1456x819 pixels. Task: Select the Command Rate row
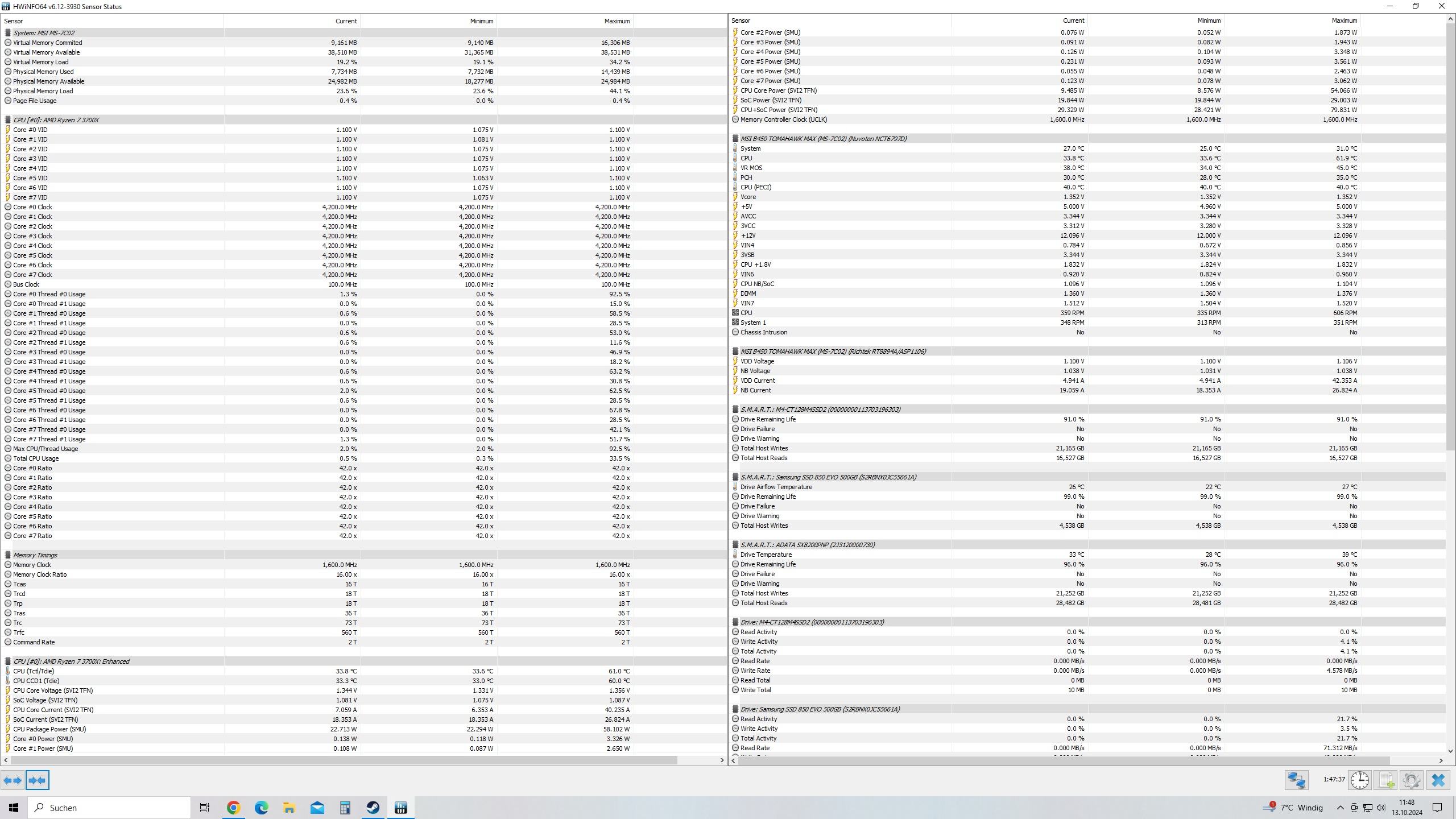click(364, 642)
